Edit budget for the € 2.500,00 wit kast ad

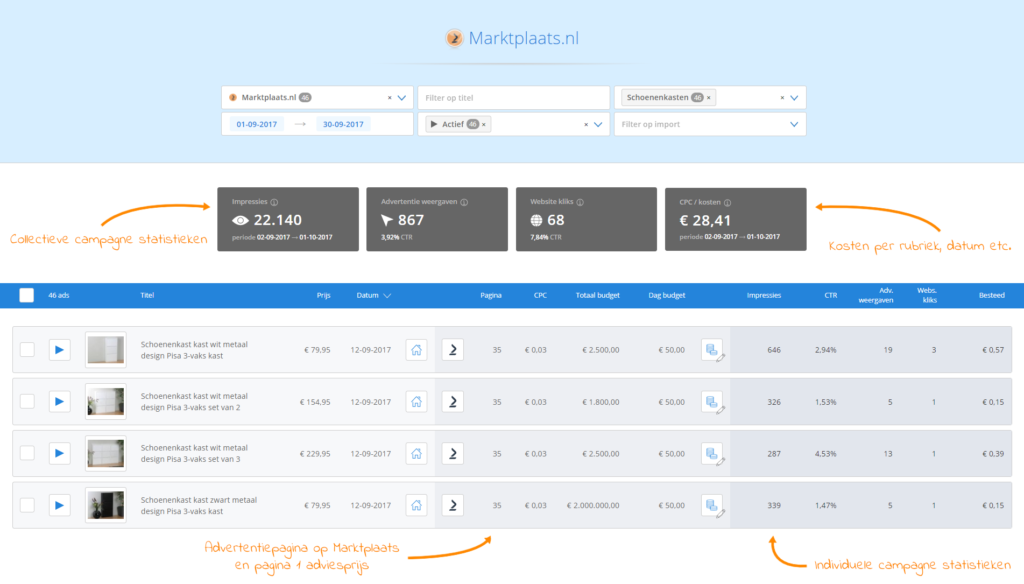(713, 350)
